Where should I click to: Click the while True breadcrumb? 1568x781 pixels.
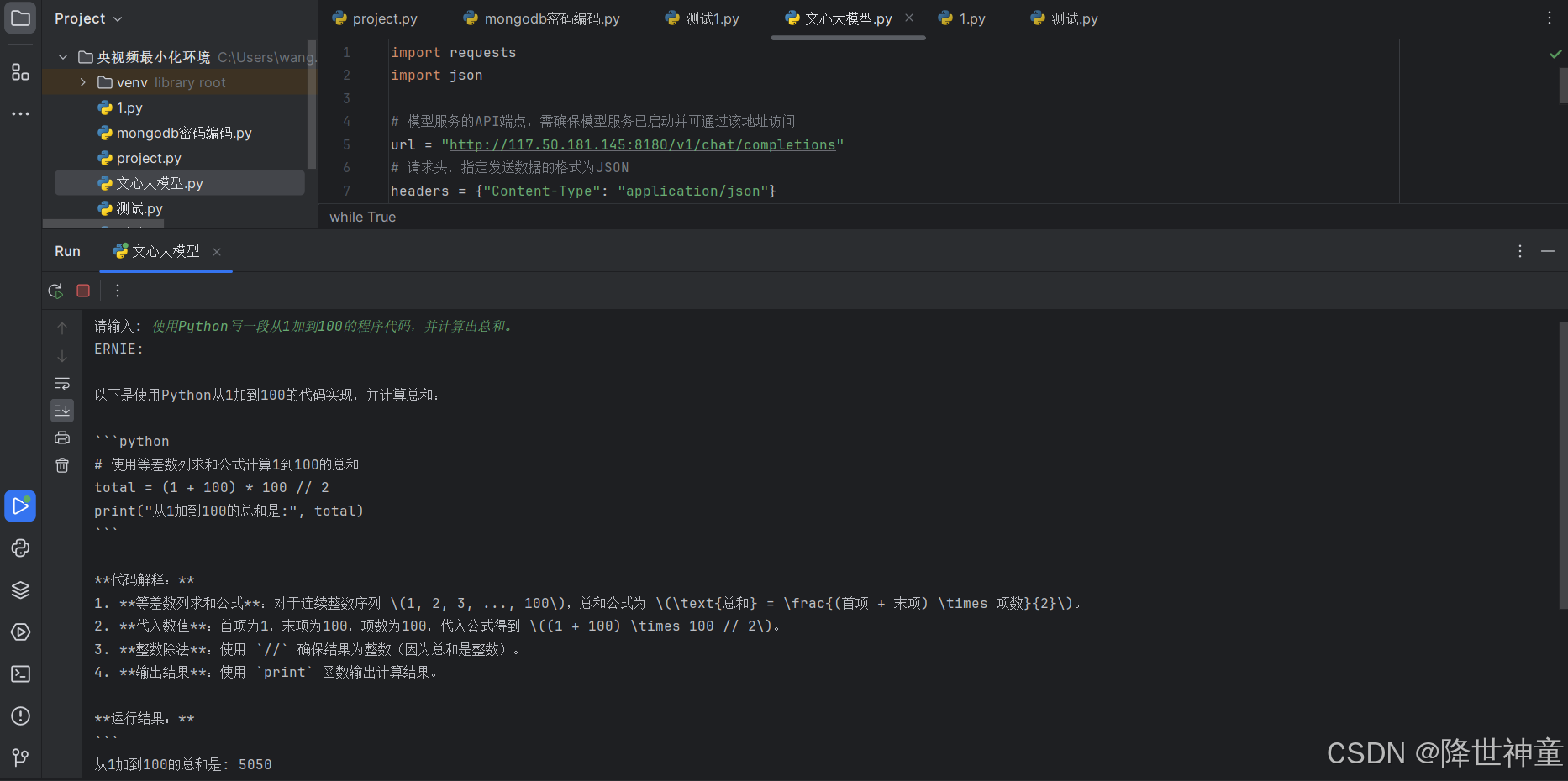(362, 217)
